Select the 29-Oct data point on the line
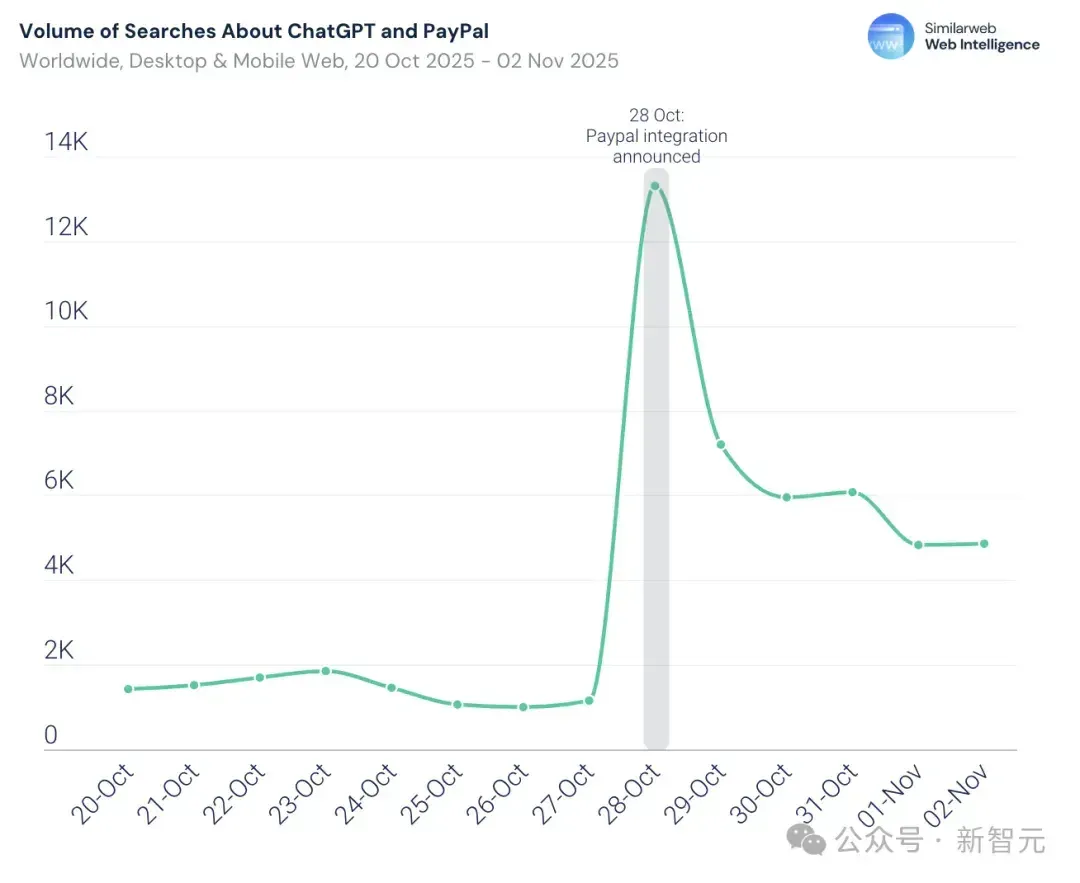Screen dimensions: 1080x883 tap(721, 444)
